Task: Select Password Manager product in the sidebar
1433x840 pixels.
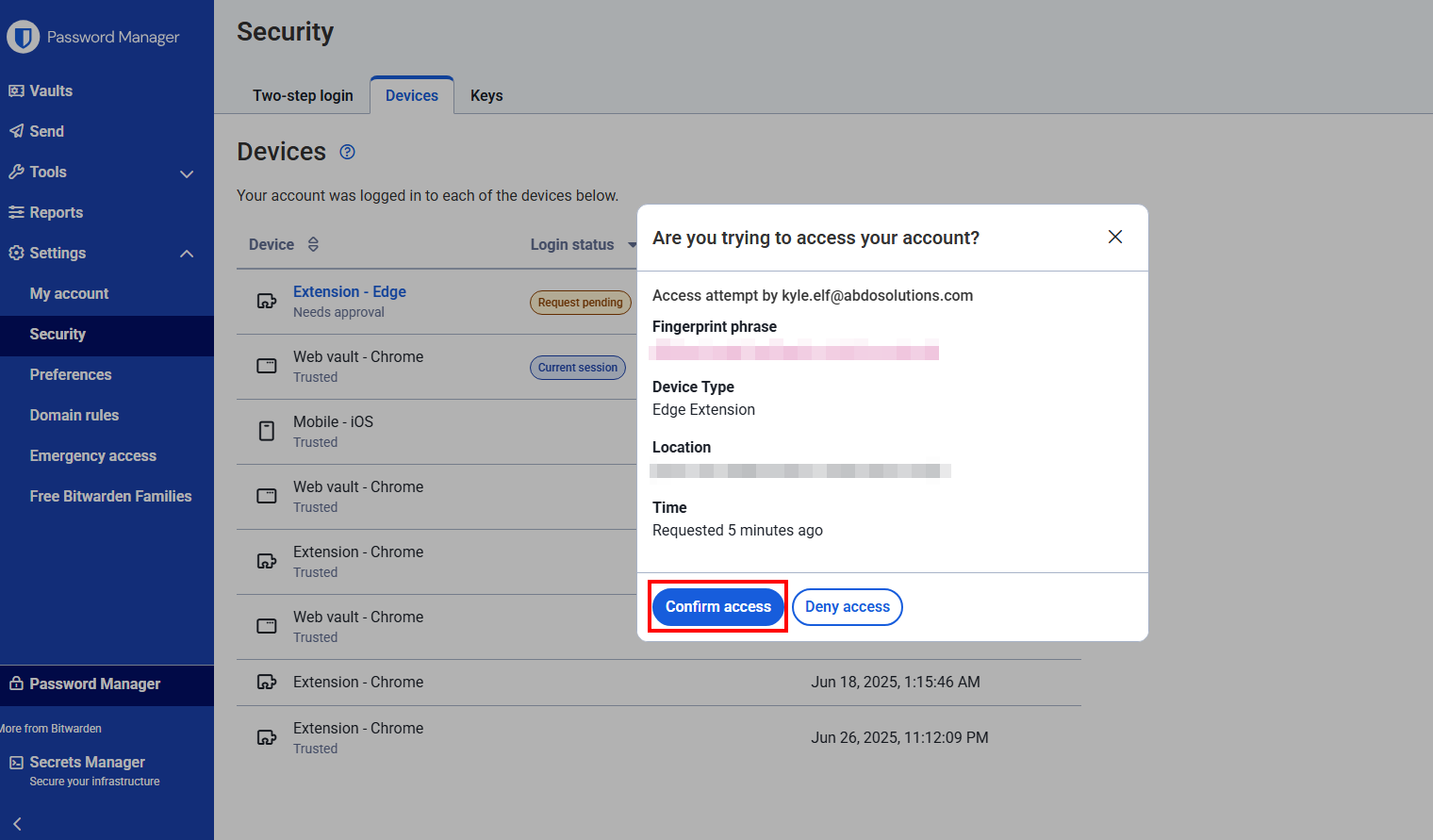Action: (94, 684)
